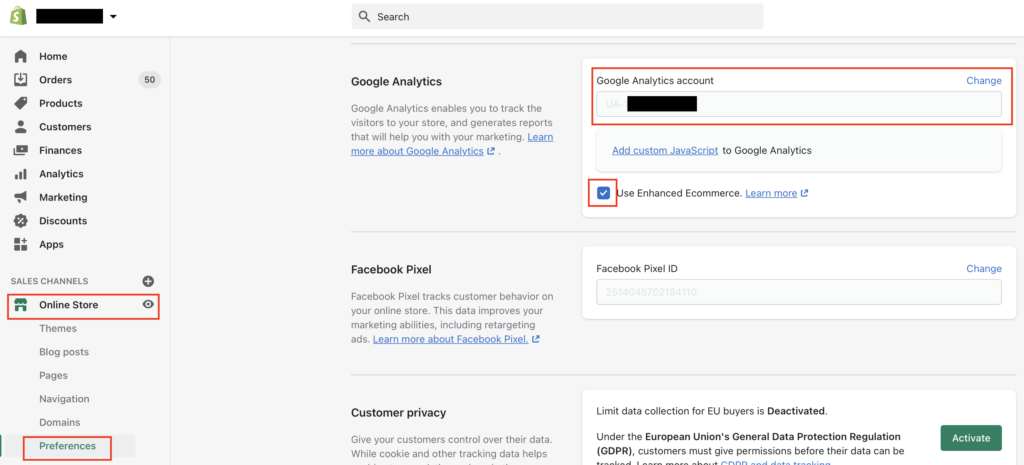Screen dimensions: 1024x465
Task: Click the Orders inbox icon
Action: coord(21,80)
